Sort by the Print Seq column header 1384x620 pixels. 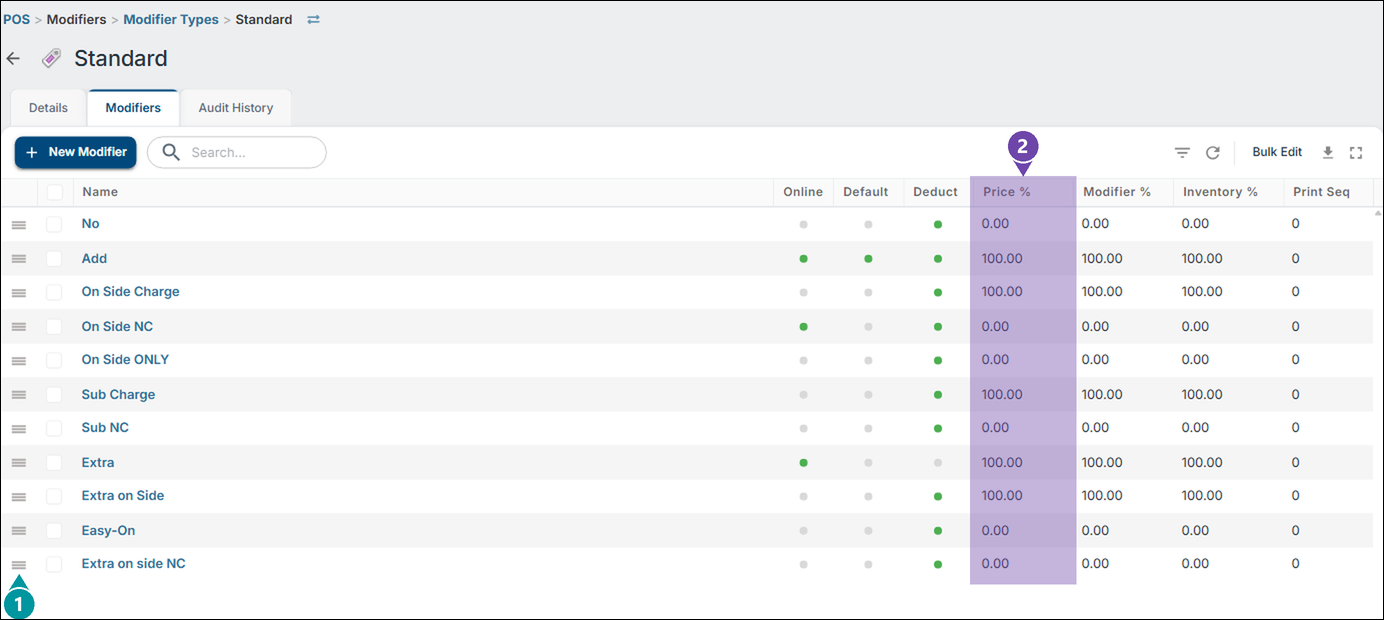click(1320, 192)
